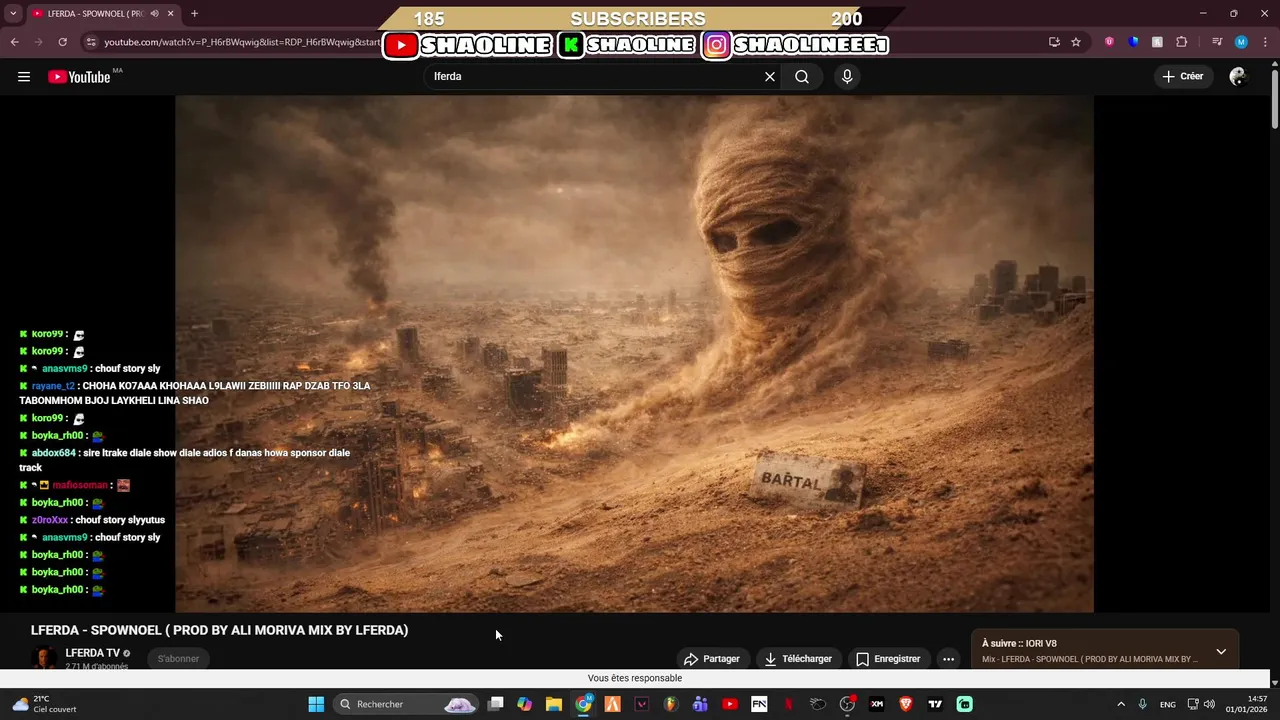Start voice search with the microphone
The height and width of the screenshot is (720, 1280).
tap(847, 76)
